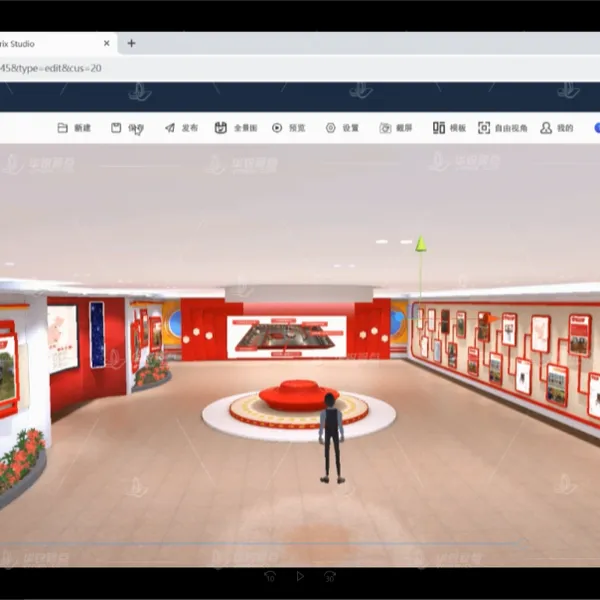Open the 我的 (My account) user menu
This screenshot has width=600, height=600.
[x=556, y=128]
